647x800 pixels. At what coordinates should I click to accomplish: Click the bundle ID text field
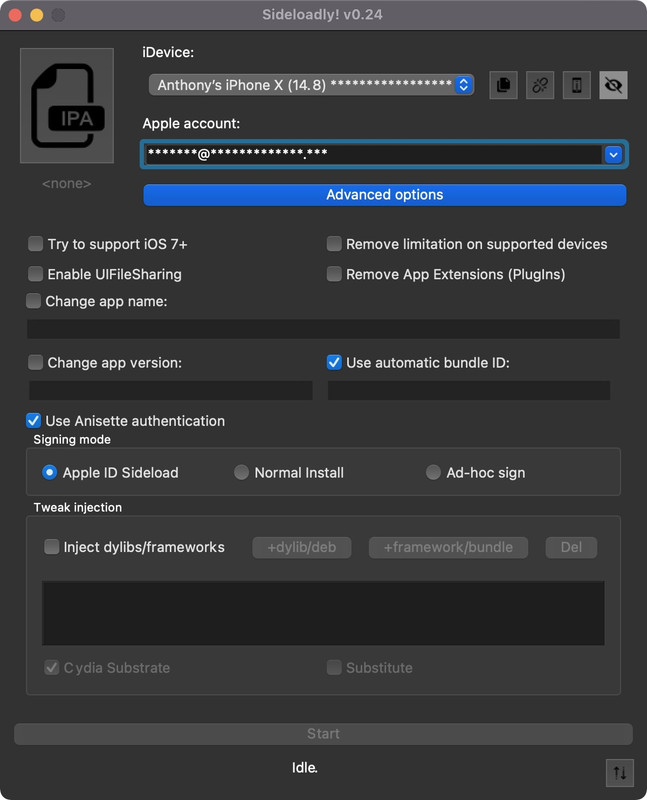[469, 390]
